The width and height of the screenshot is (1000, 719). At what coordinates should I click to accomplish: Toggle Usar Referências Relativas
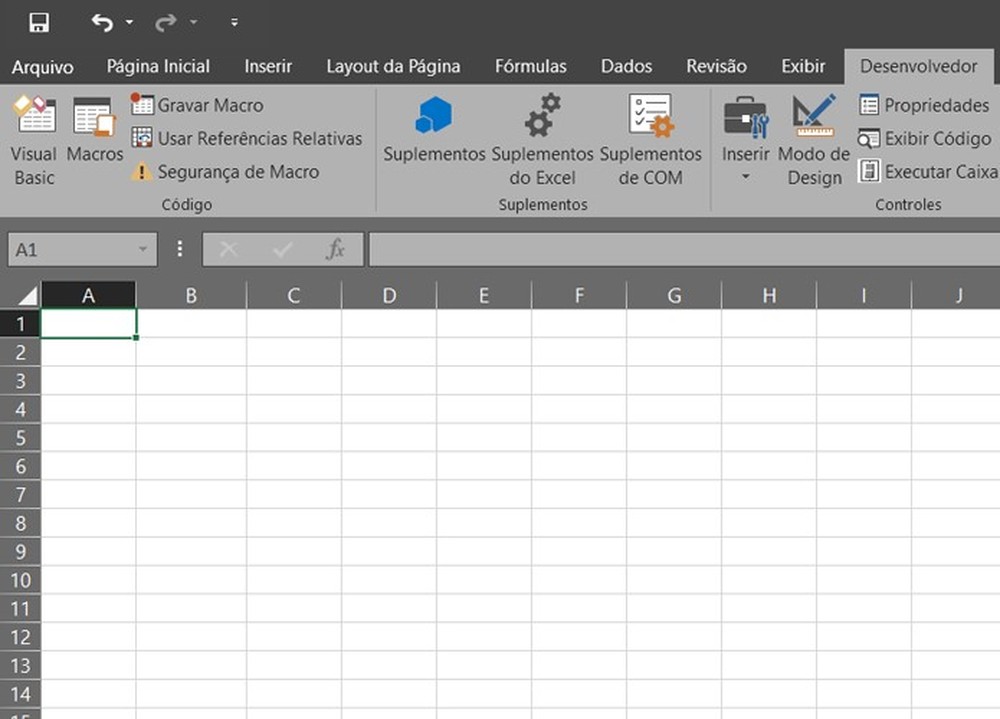click(x=248, y=139)
